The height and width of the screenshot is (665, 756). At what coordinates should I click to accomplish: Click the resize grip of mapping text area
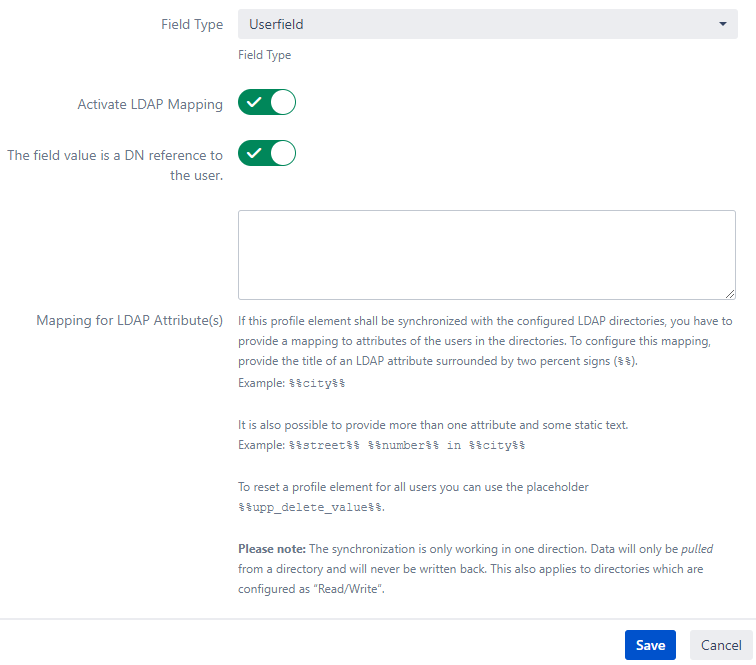tap(730, 293)
